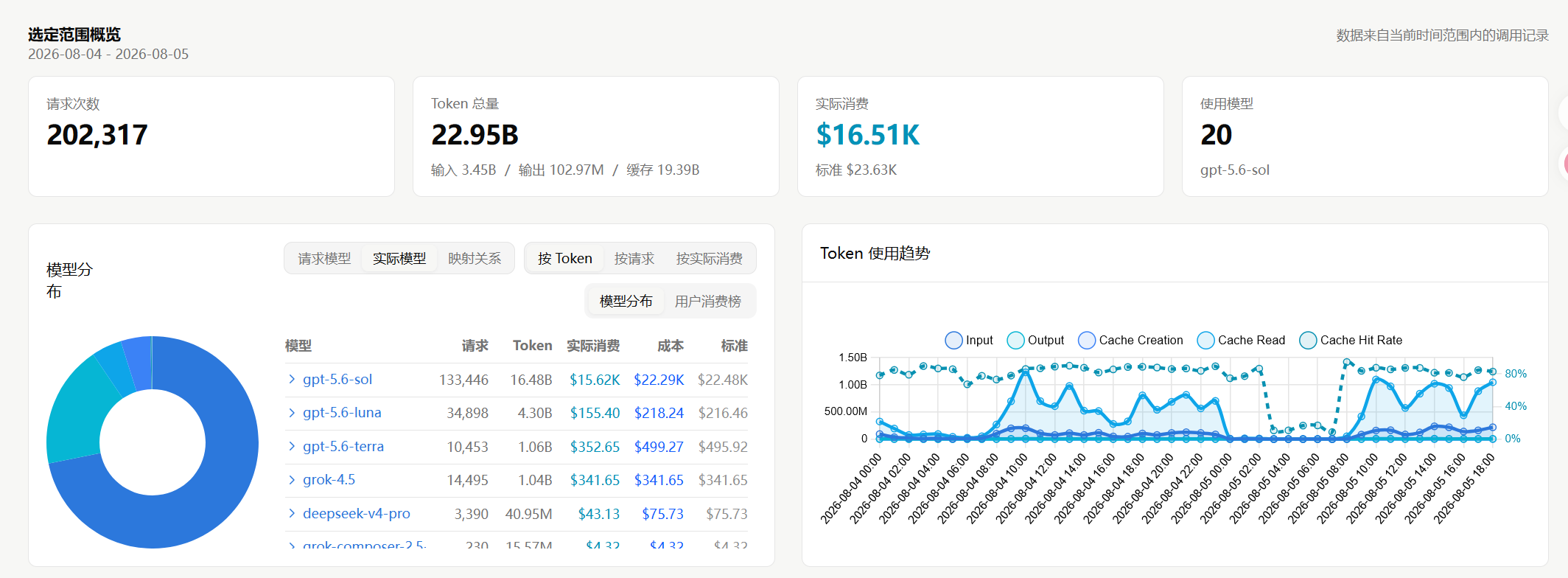Click the 选定范围概览 heading
The height and width of the screenshot is (578, 1568).
point(74,35)
